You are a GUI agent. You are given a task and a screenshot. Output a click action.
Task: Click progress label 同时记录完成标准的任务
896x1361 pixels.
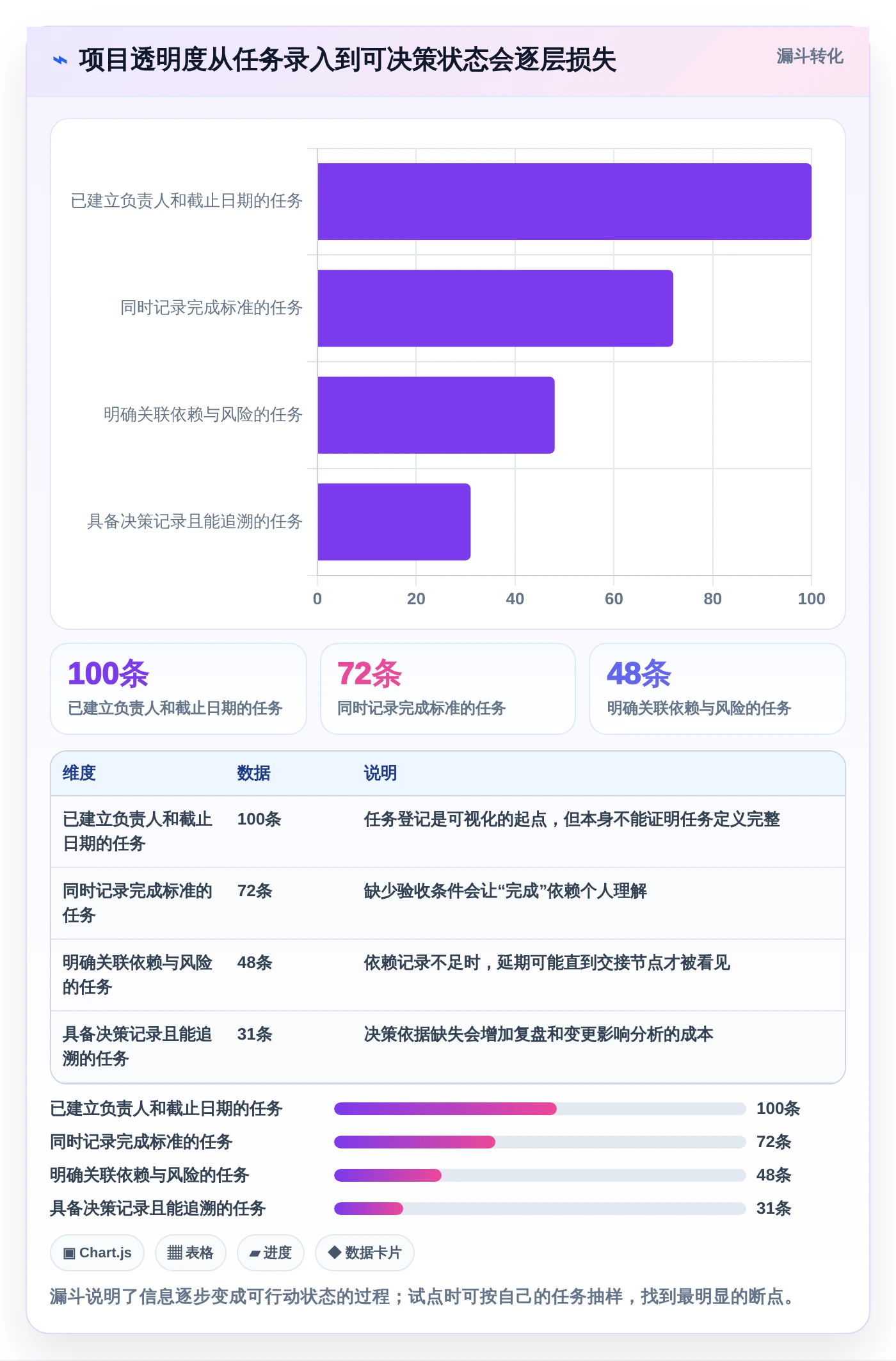click(x=141, y=1142)
